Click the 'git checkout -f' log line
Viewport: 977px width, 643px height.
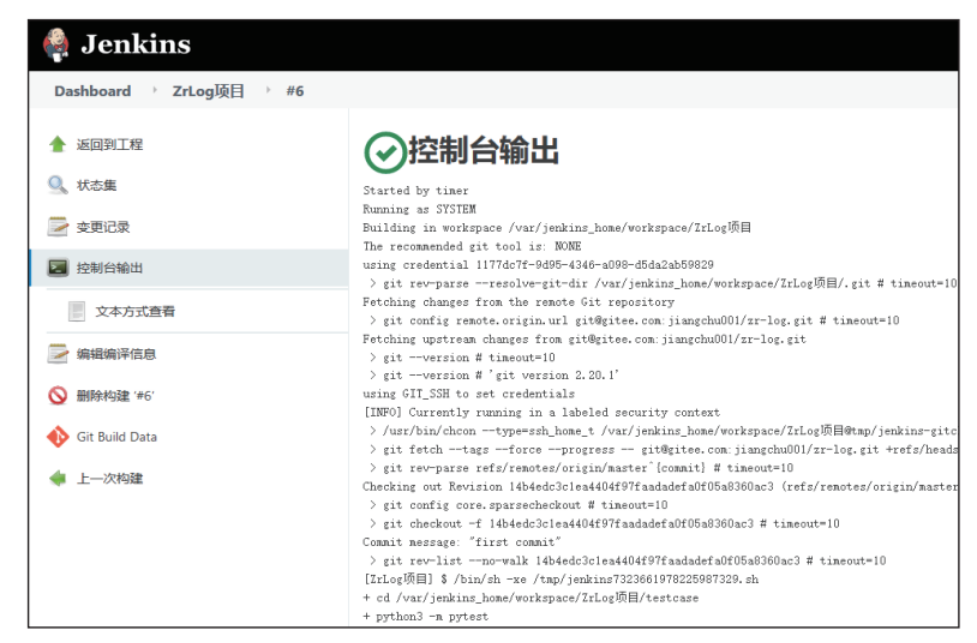604,523
